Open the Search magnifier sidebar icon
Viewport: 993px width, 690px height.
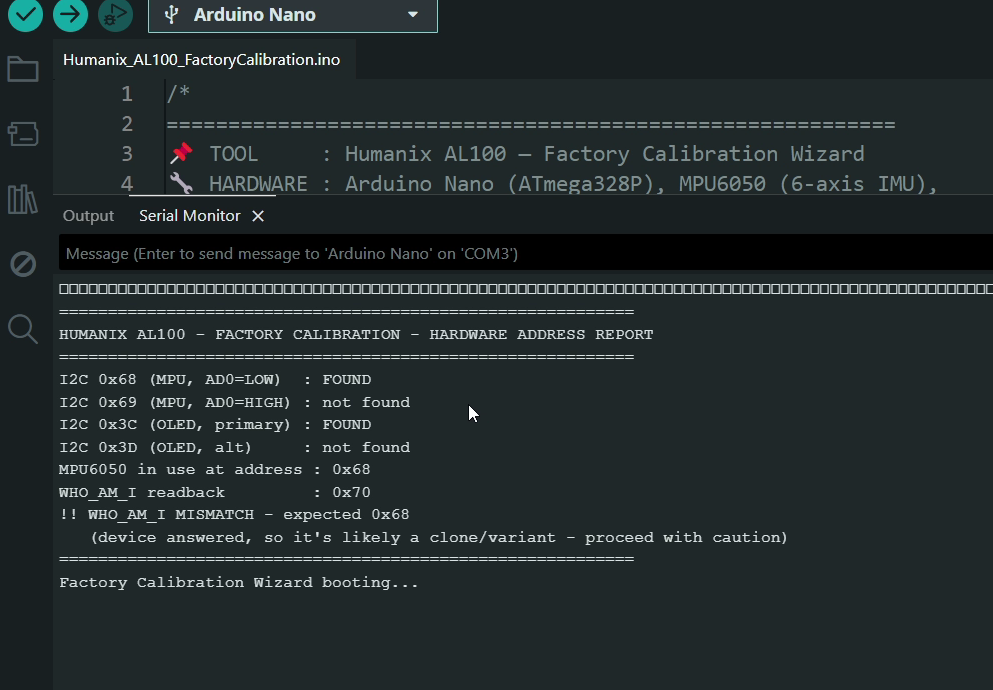[x=23, y=329]
